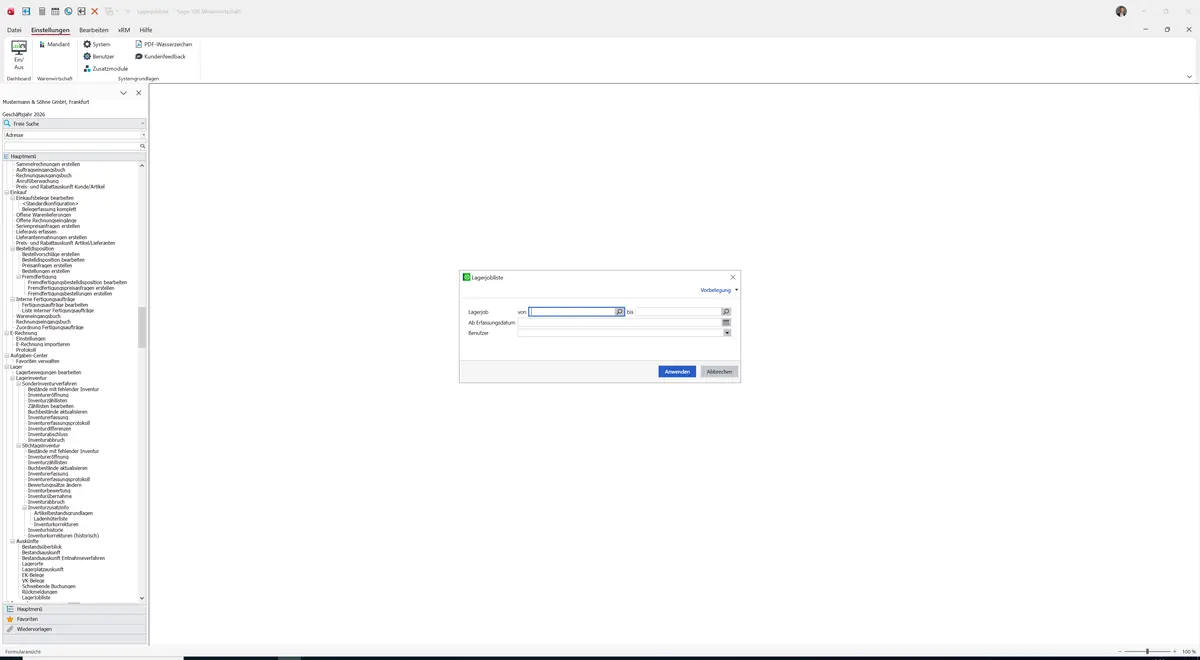1200x660 pixels.
Task: Open Benutzer settings in the ribbon
Action: [x=99, y=56]
